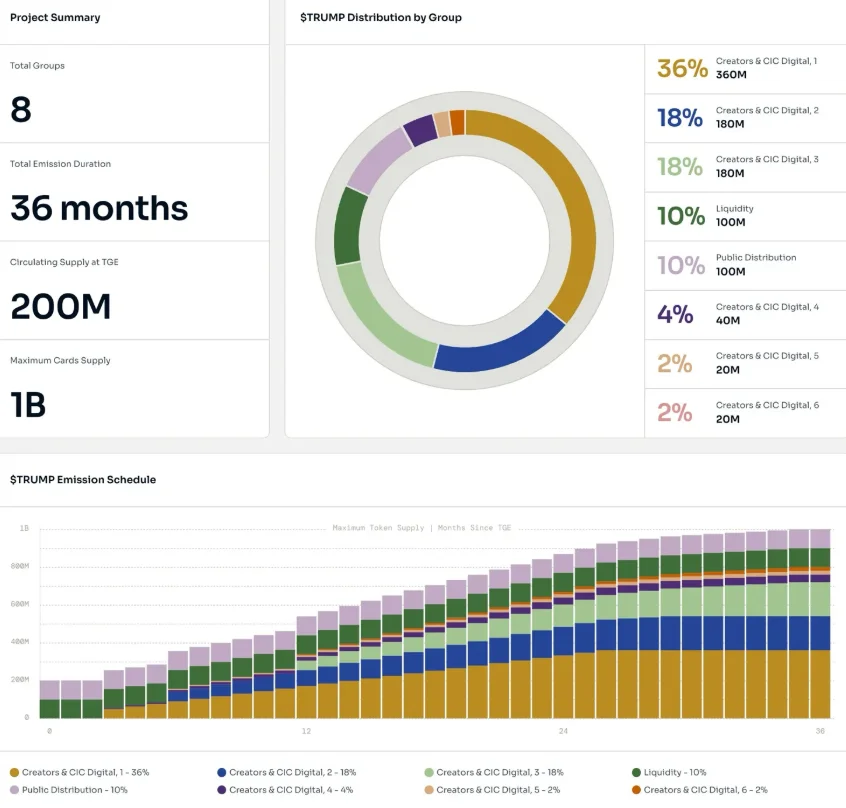The image size is (846, 808).
Task: Click the "$TRUMP Emission Schedule" heading
Action: click(x=83, y=480)
